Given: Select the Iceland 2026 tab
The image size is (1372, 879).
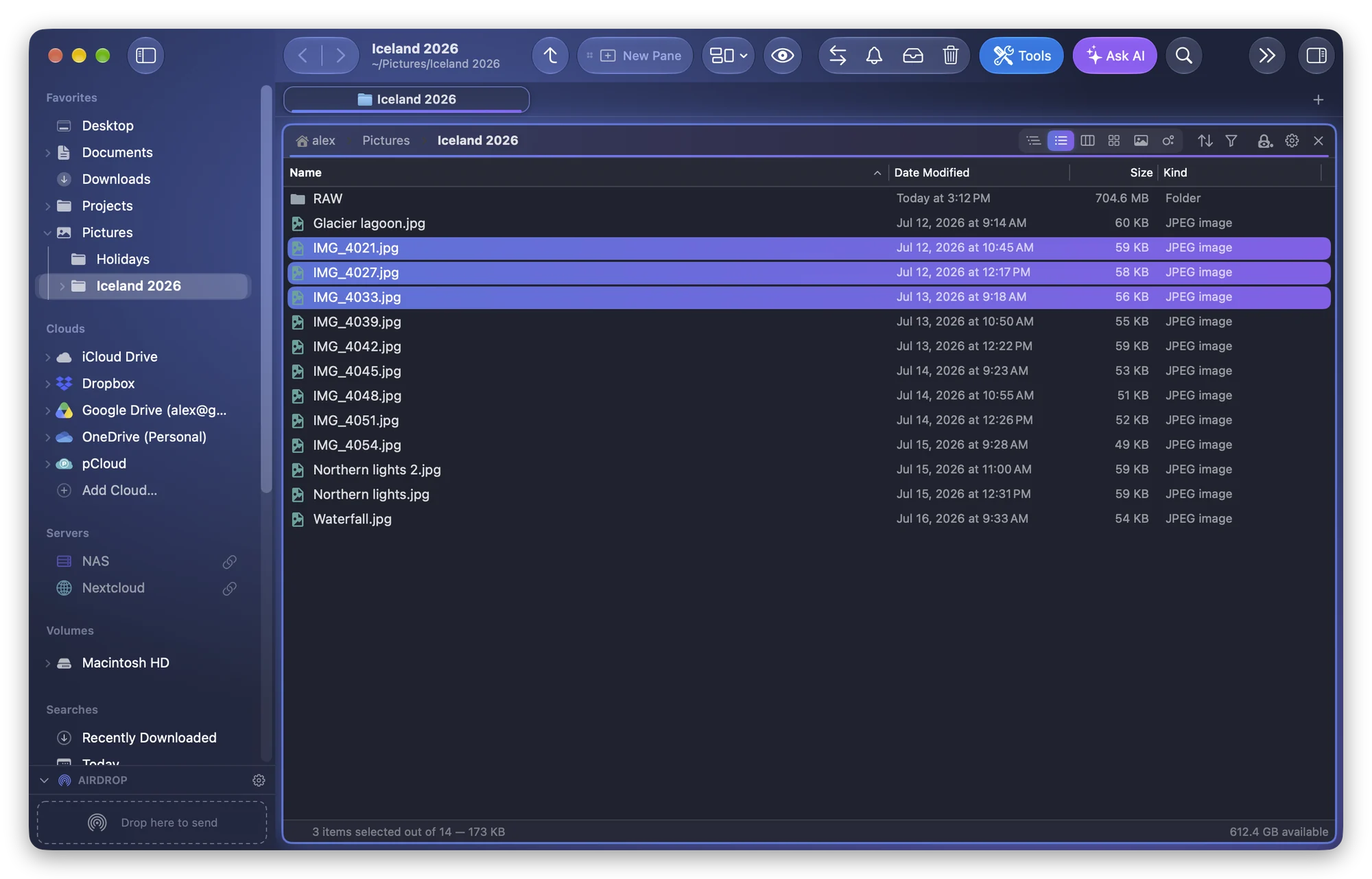Looking at the screenshot, I should pos(406,99).
